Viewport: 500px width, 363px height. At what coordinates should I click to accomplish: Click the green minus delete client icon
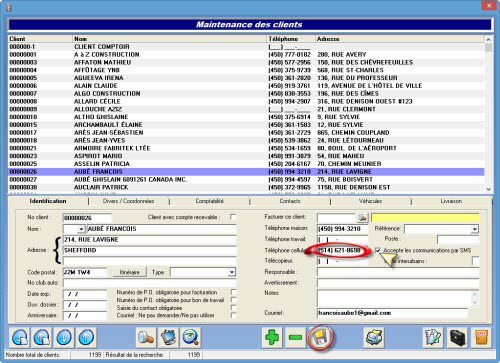[295, 337]
